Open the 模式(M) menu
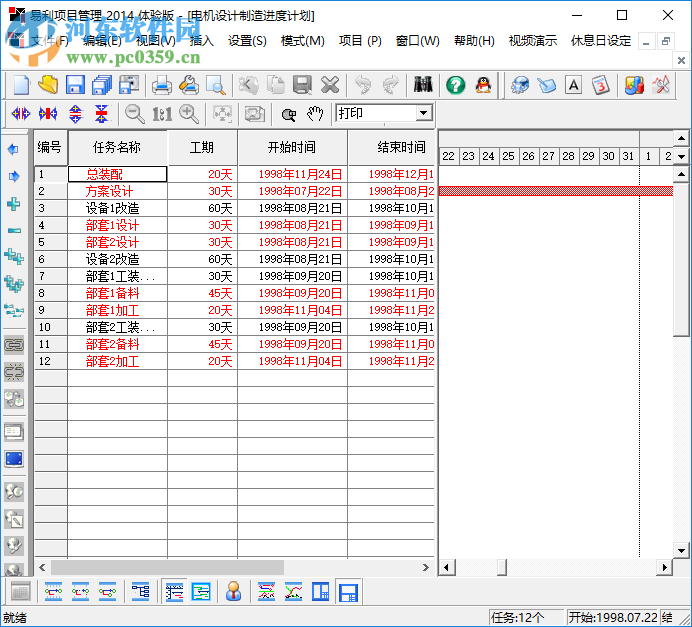692x627 pixels. pyautogui.click(x=303, y=41)
